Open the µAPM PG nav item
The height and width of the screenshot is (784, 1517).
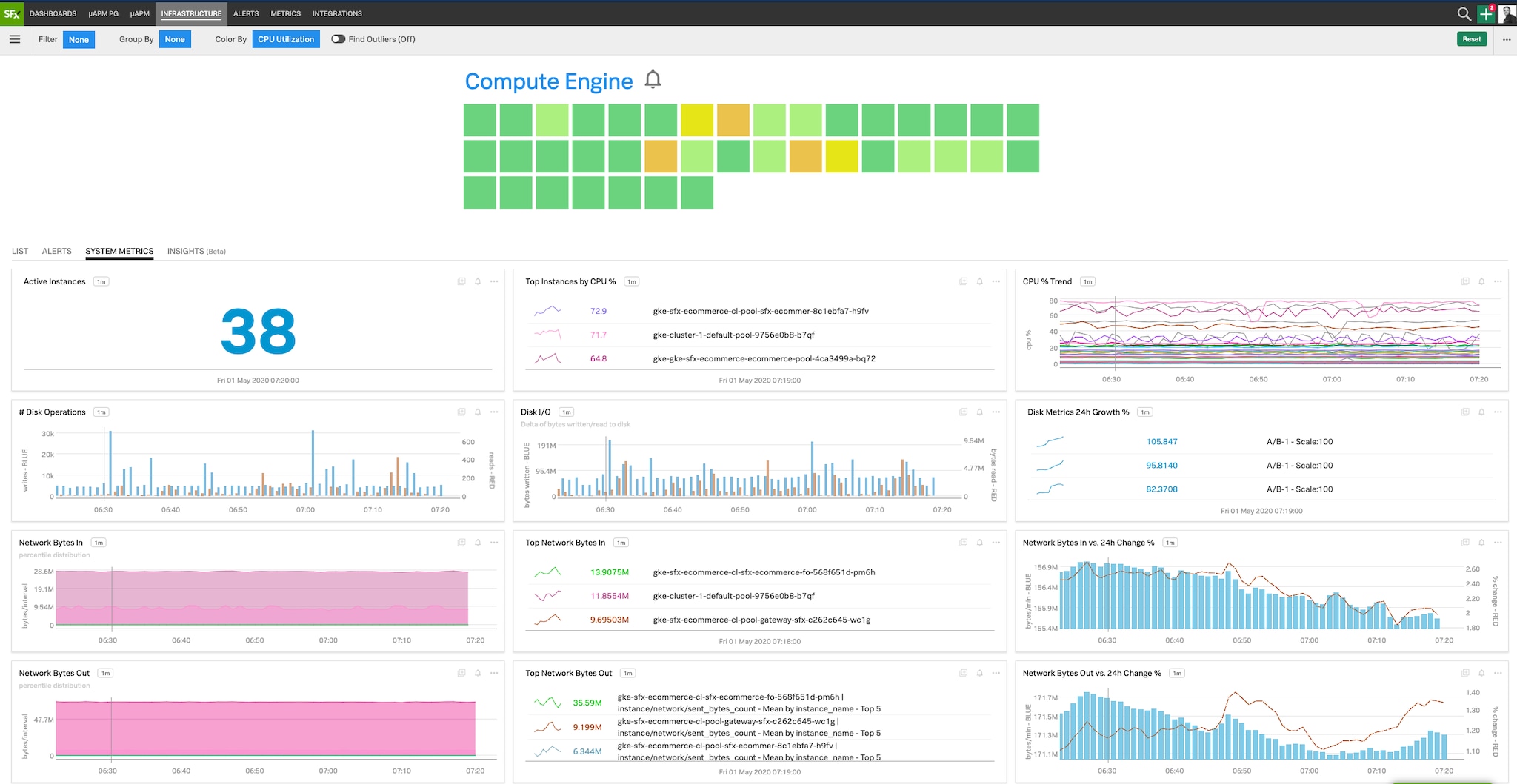(103, 13)
